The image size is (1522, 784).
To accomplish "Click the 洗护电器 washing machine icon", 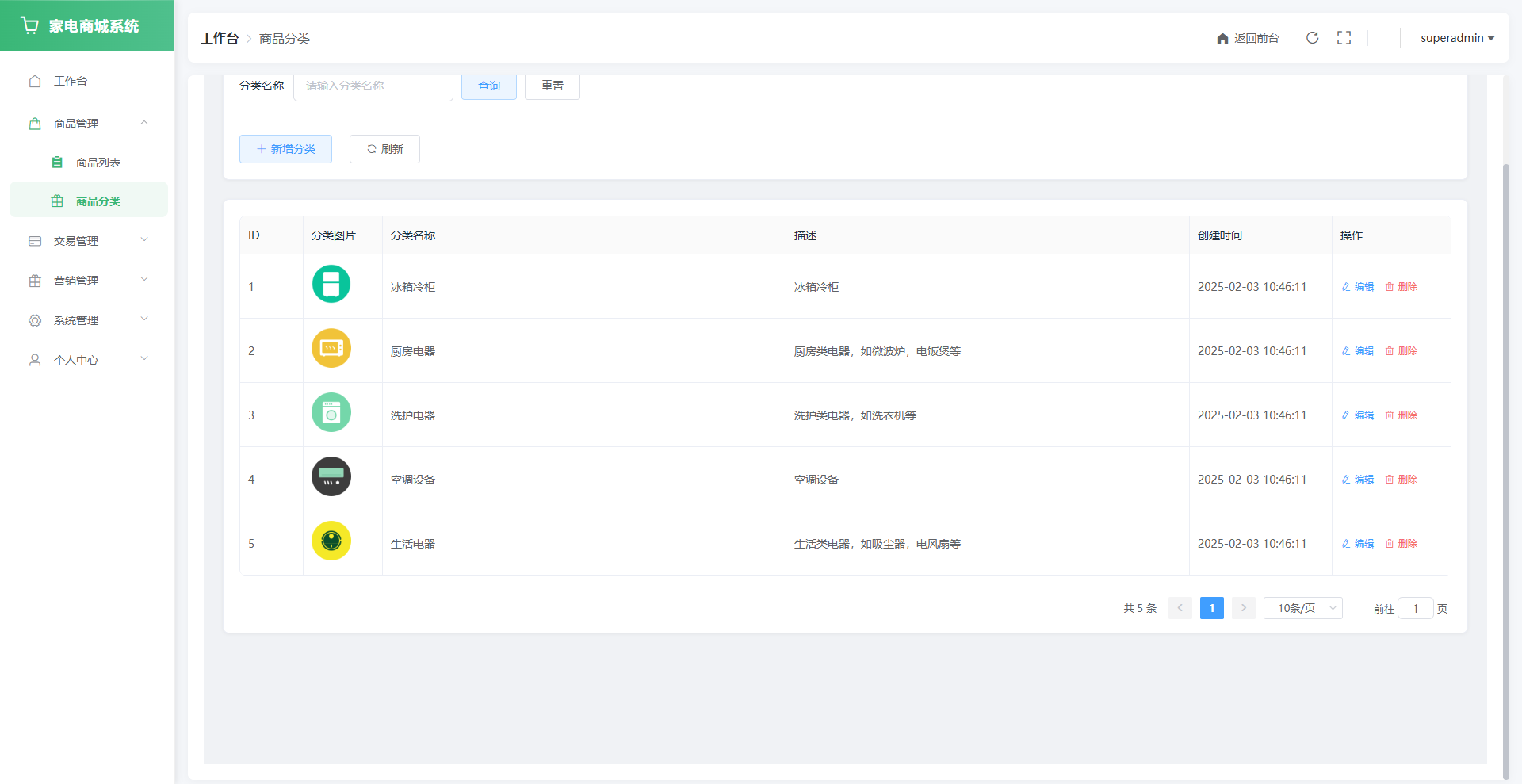I will pos(331,412).
